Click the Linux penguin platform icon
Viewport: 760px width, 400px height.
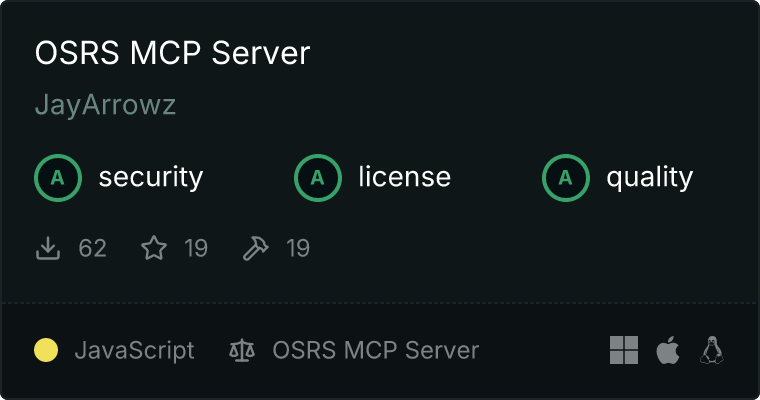tap(712, 350)
